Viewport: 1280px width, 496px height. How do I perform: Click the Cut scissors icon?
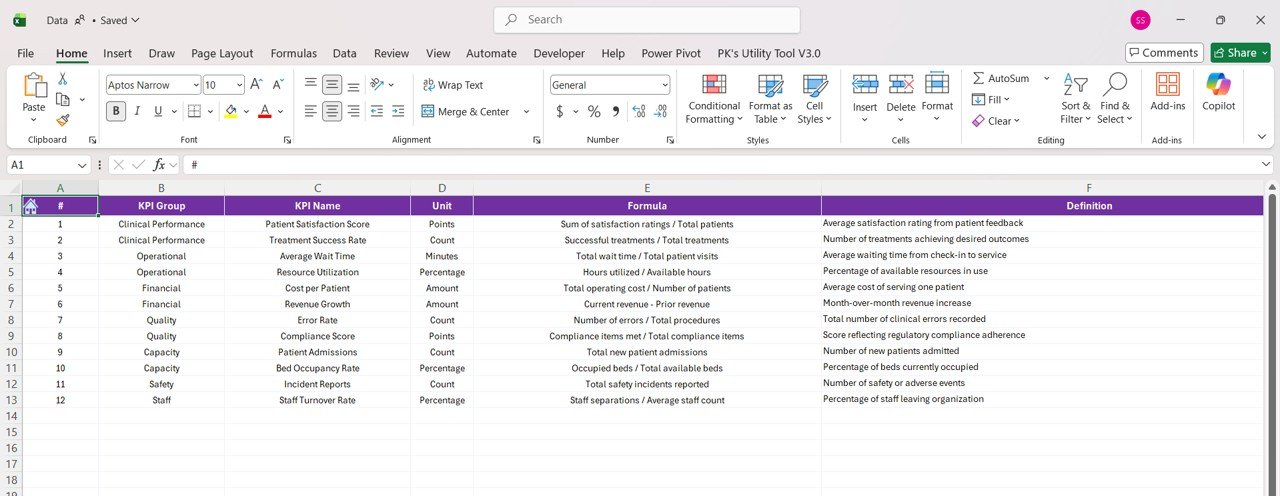coord(63,79)
